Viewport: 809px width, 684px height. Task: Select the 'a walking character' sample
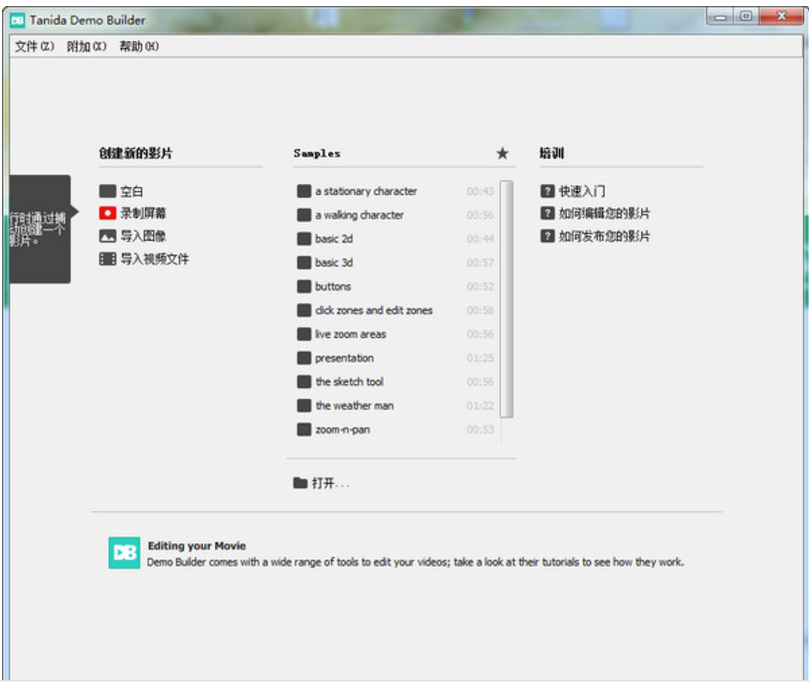(359, 215)
